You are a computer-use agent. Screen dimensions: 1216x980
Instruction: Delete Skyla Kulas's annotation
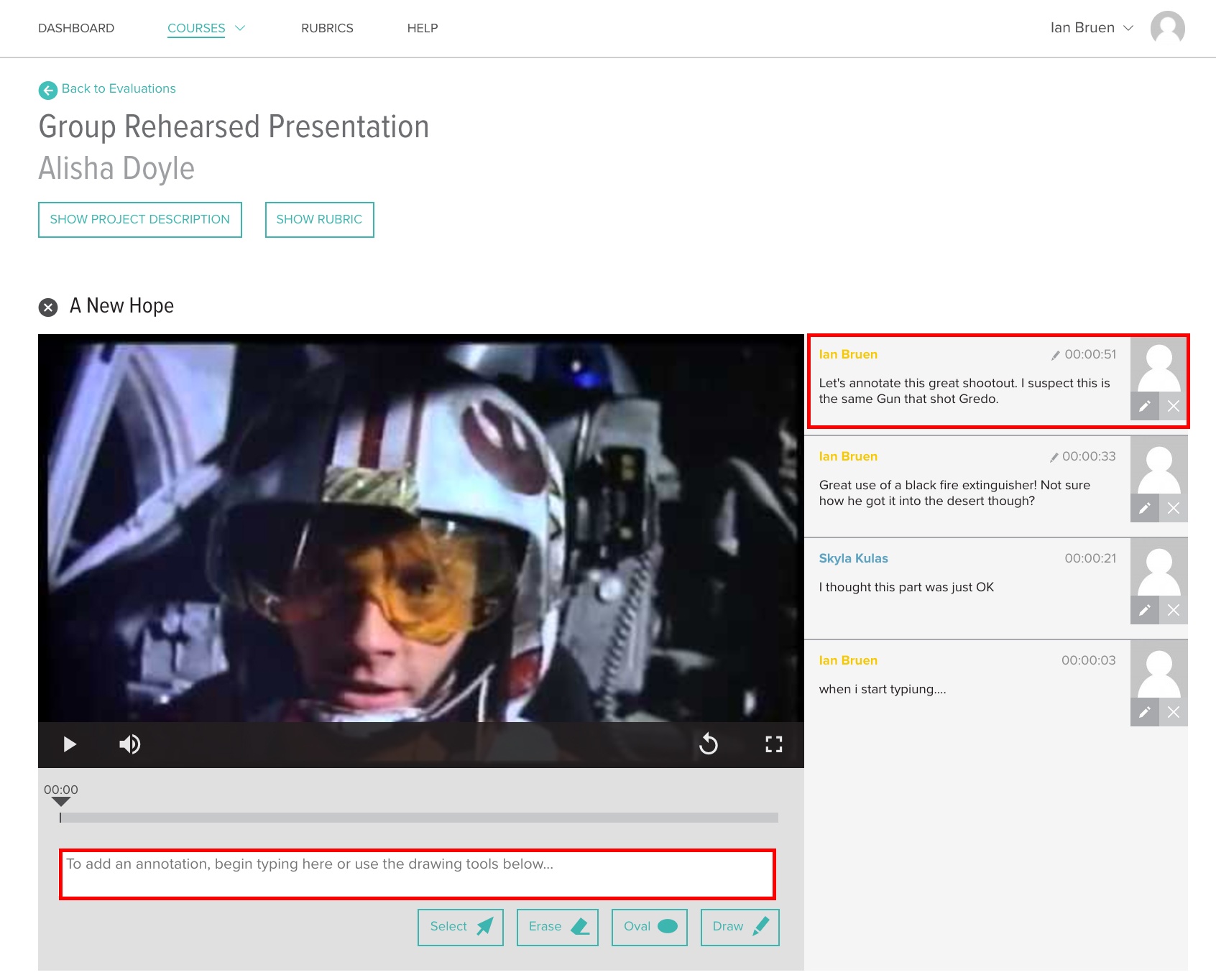pos(1174,610)
